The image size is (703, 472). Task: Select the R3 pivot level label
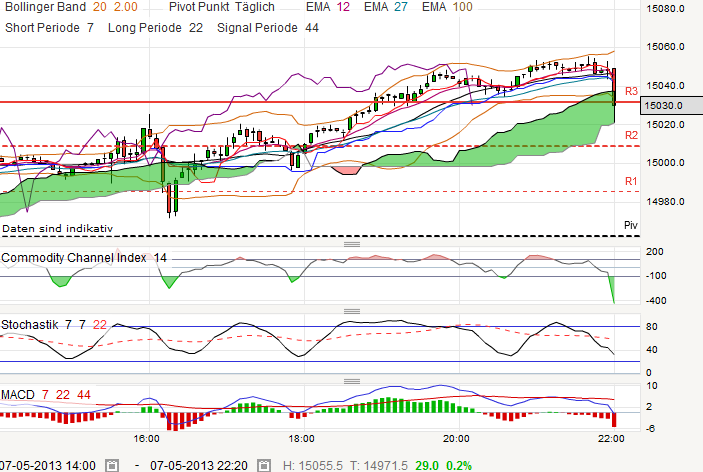631,91
